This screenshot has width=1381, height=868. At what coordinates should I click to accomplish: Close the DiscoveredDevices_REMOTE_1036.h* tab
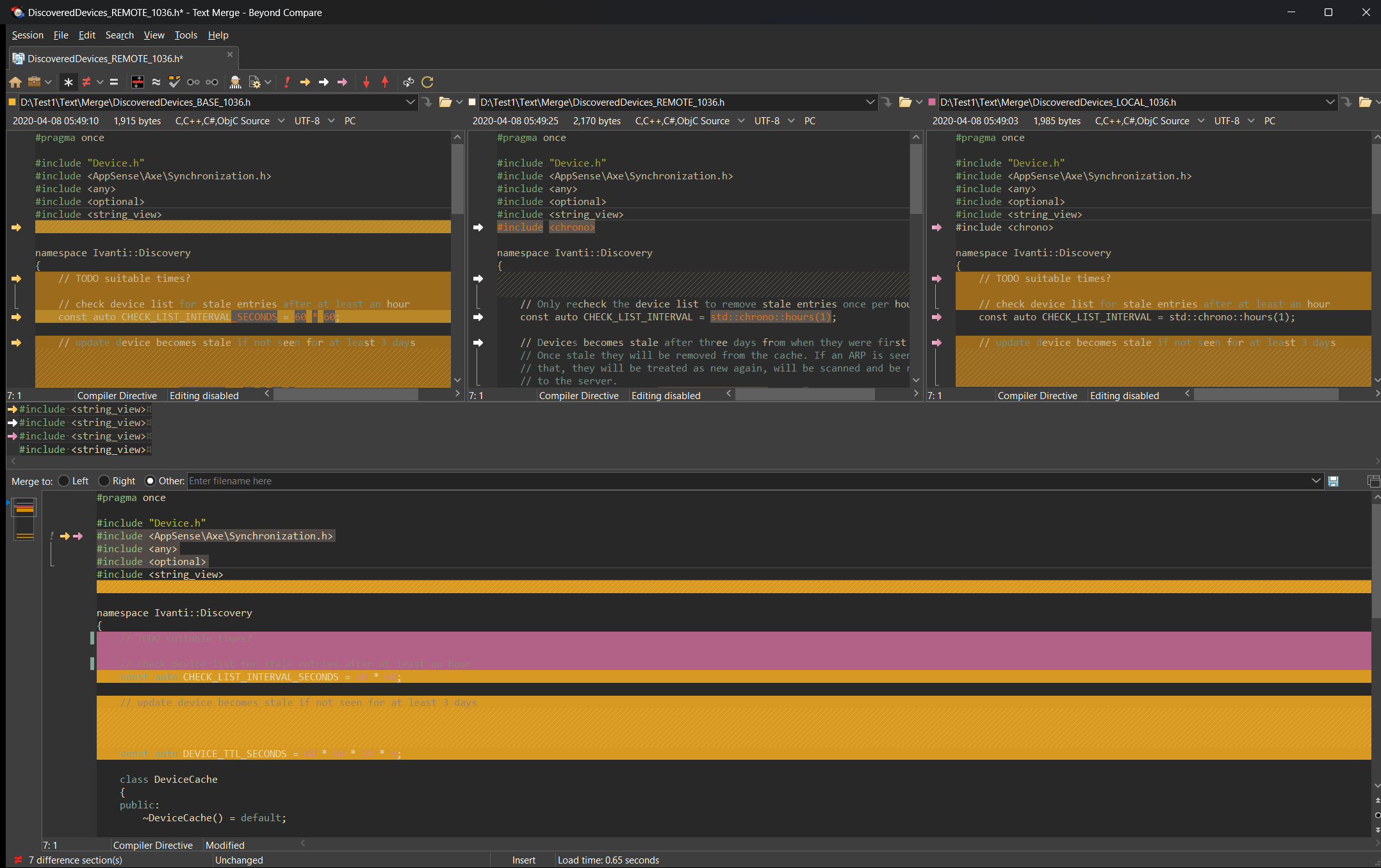click(x=230, y=55)
